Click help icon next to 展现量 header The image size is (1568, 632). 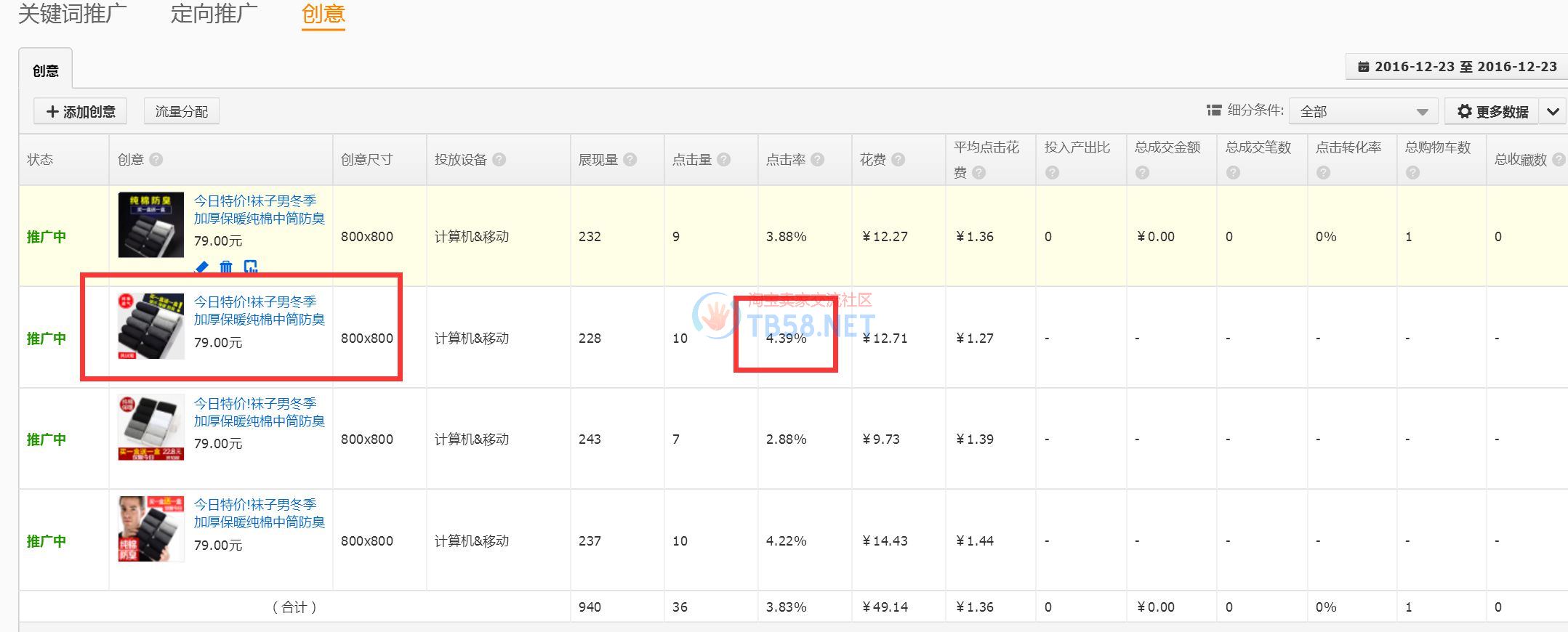click(x=630, y=160)
